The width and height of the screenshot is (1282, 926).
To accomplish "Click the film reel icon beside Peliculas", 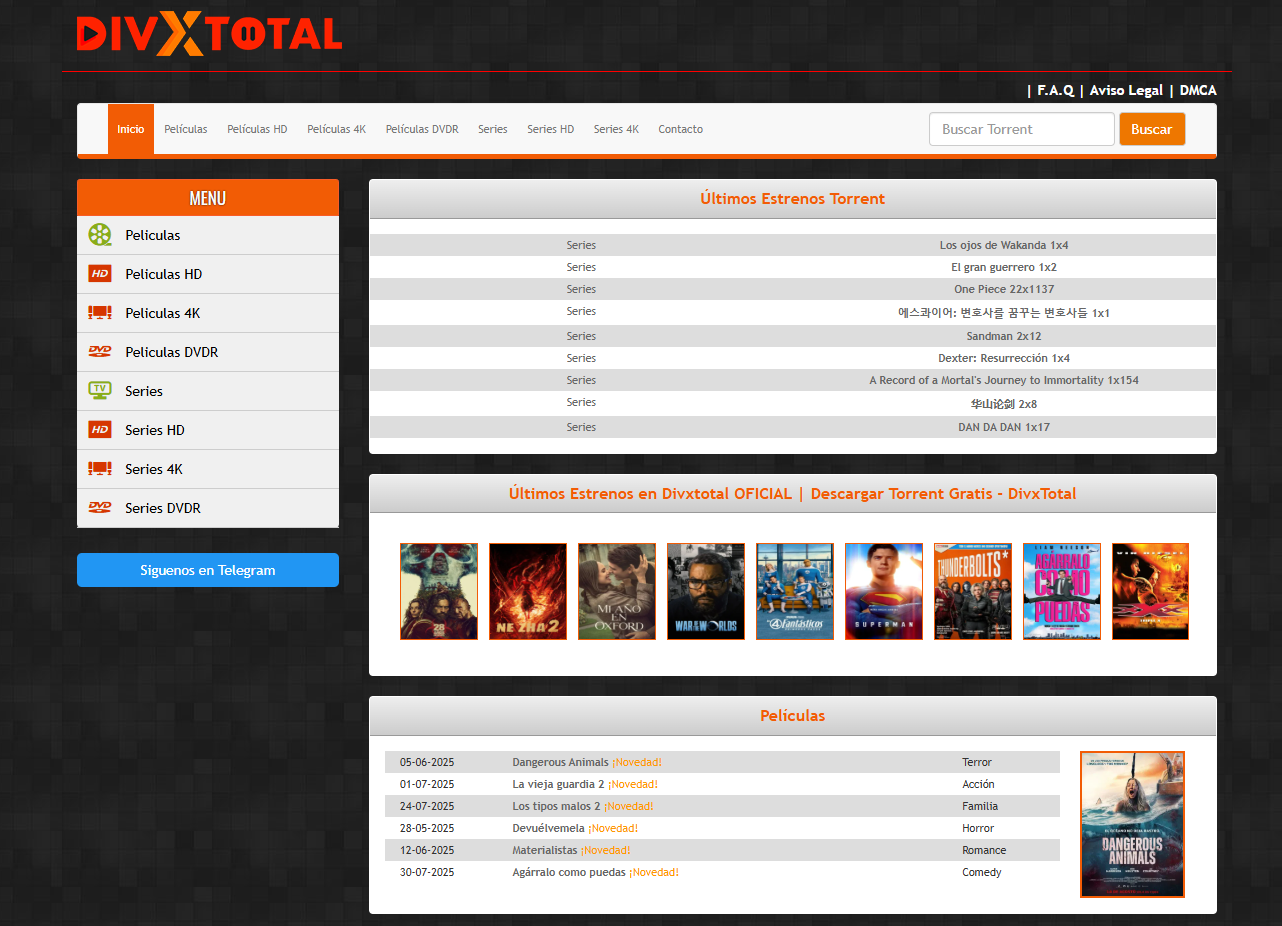I will click(x=100, y=235).
